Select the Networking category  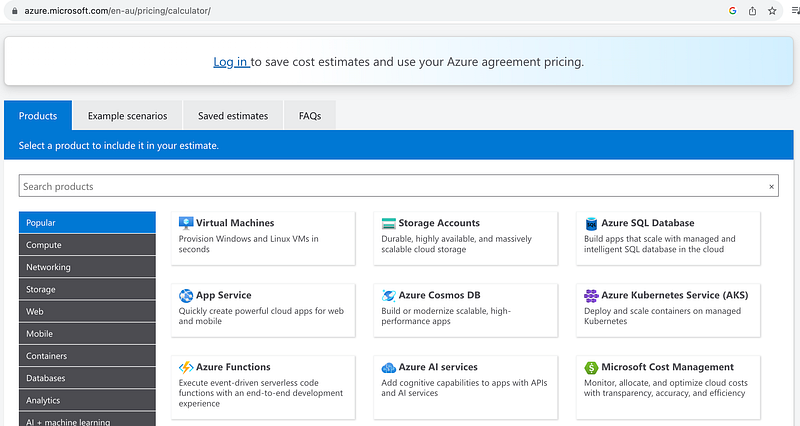pyautogui.click(x=87, y=267)
